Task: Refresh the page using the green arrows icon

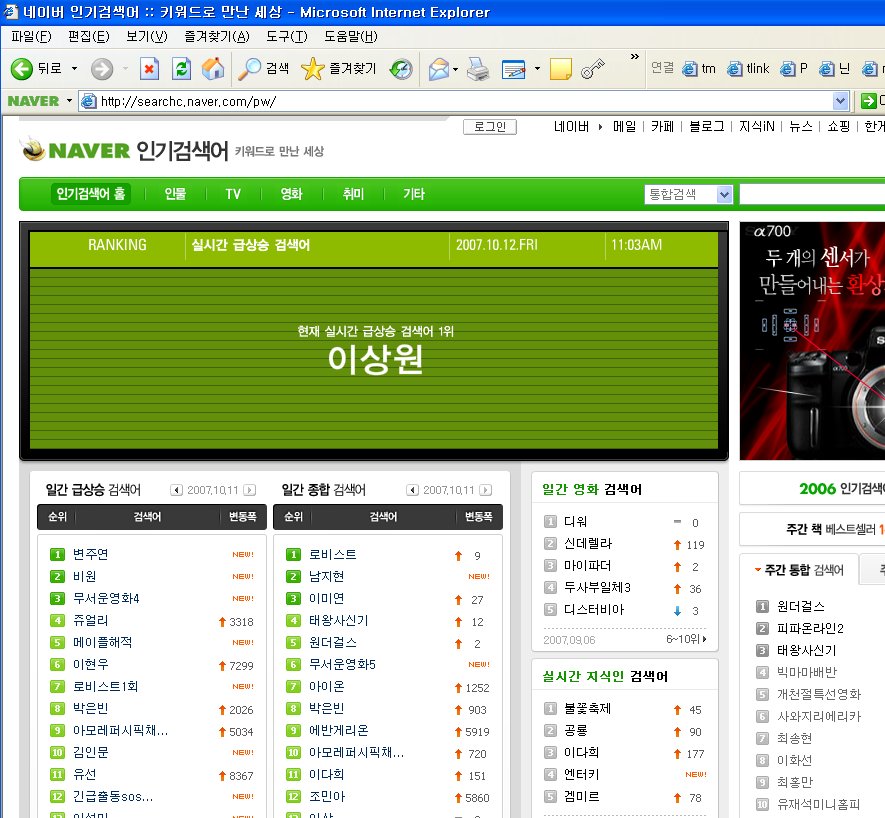Action: tap(181, 69)
